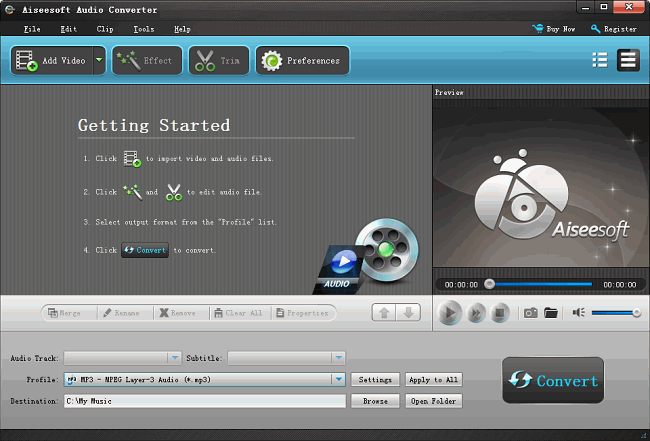Browse for destination folder
The image size is (650, 441).
(375, 401)
